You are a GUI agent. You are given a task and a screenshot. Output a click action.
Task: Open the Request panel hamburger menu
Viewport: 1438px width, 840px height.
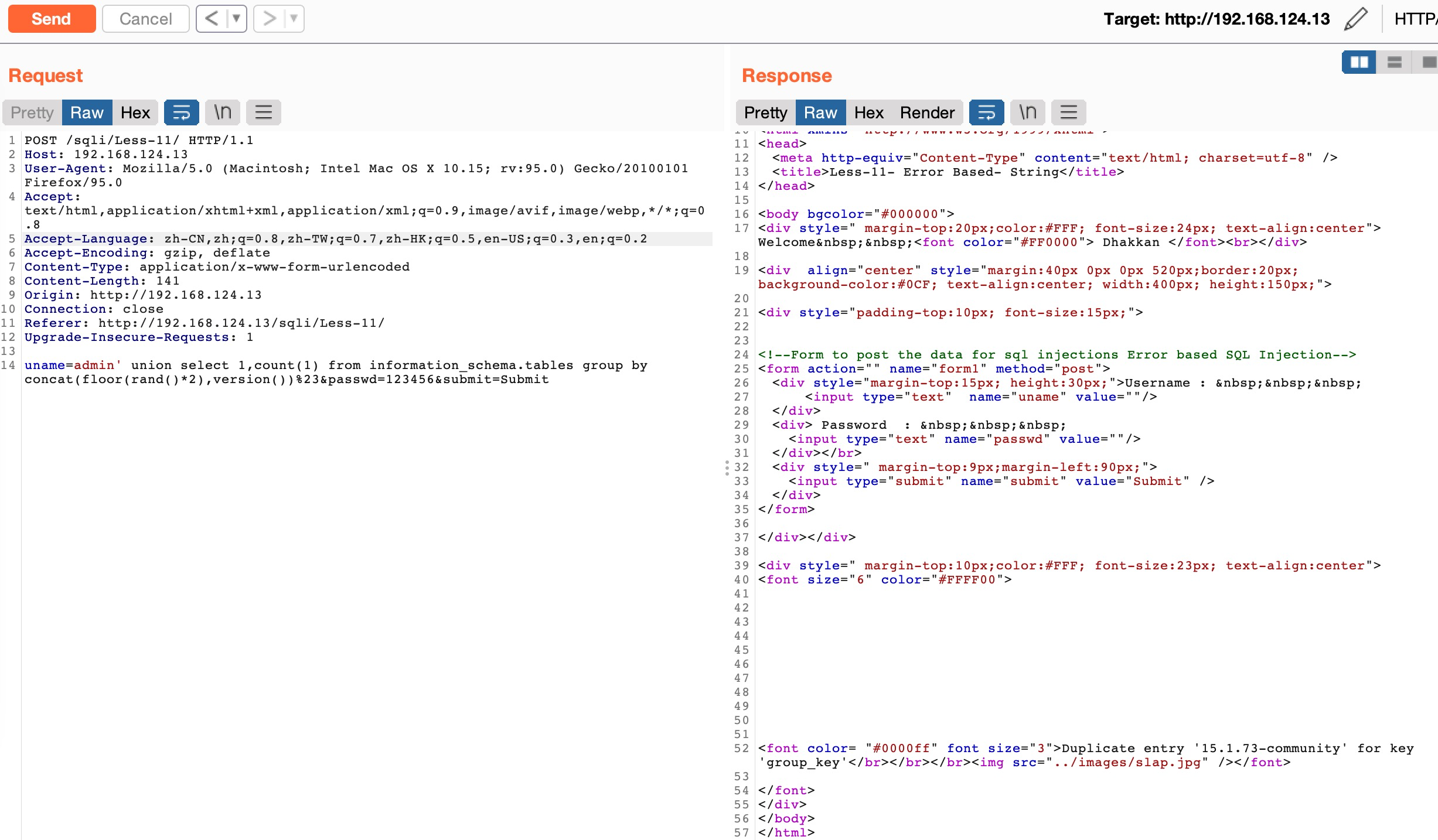point(264,112)
